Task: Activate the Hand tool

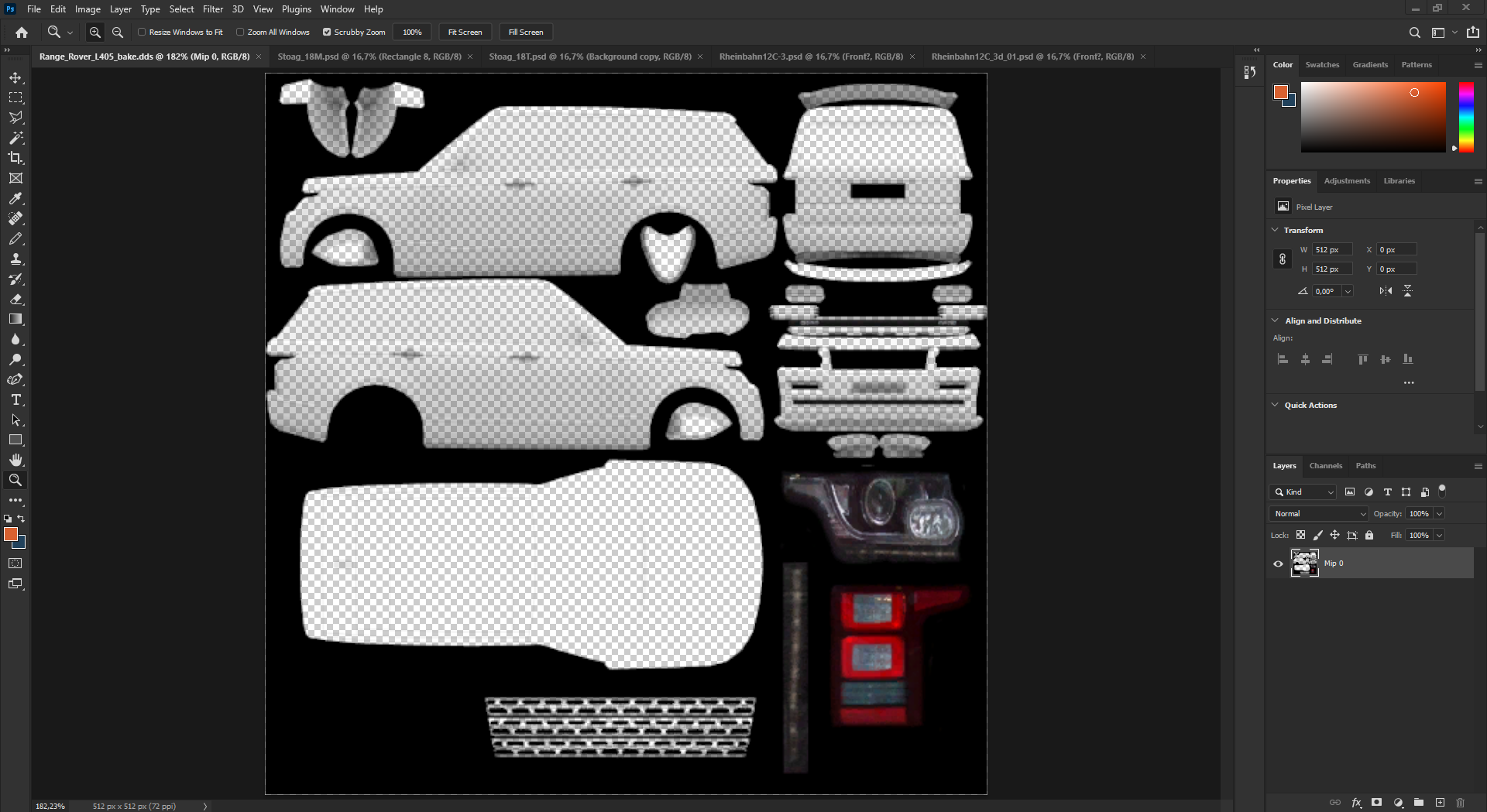Action: (15, 460)
